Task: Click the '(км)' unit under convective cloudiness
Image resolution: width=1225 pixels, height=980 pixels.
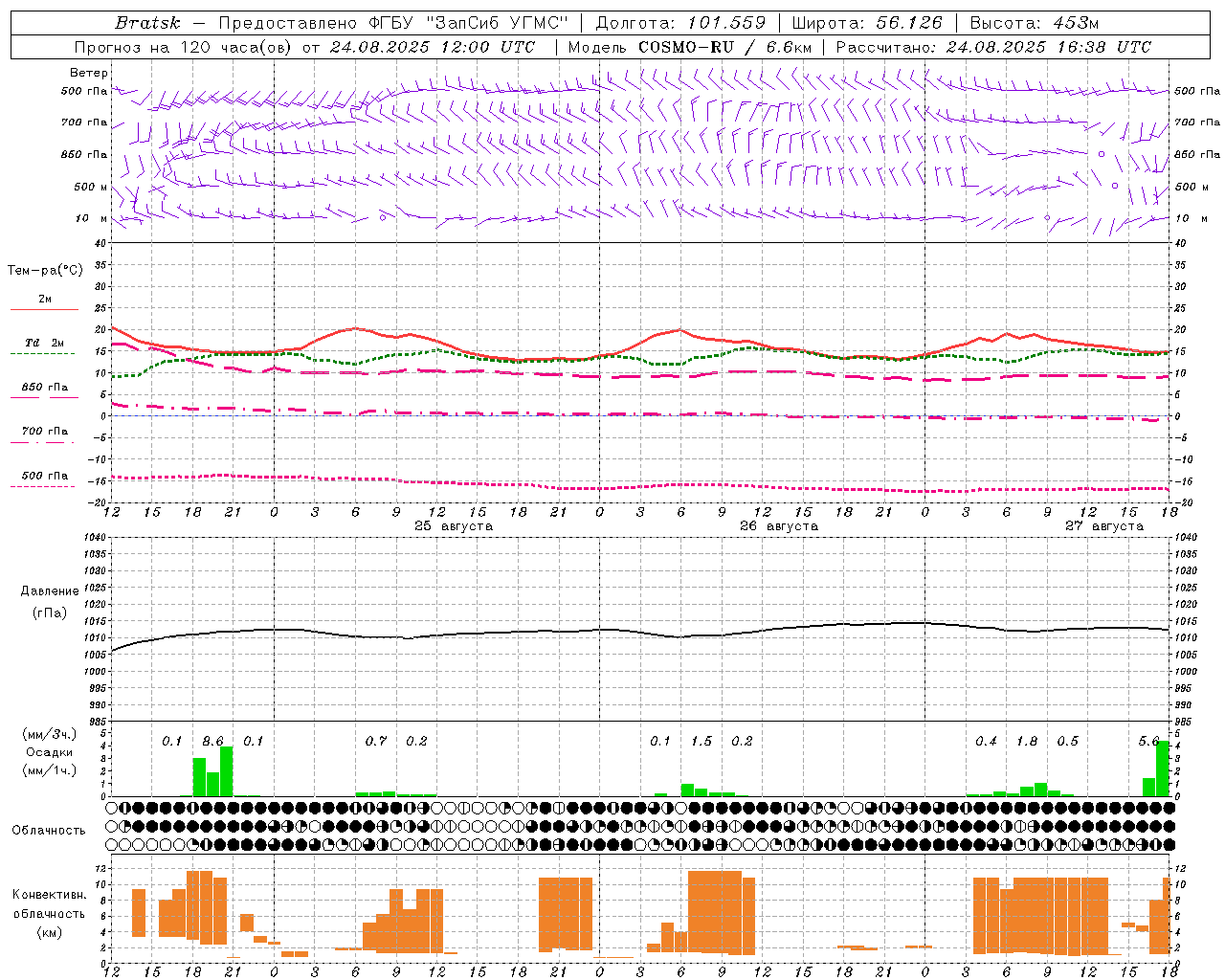Action: 50,933
